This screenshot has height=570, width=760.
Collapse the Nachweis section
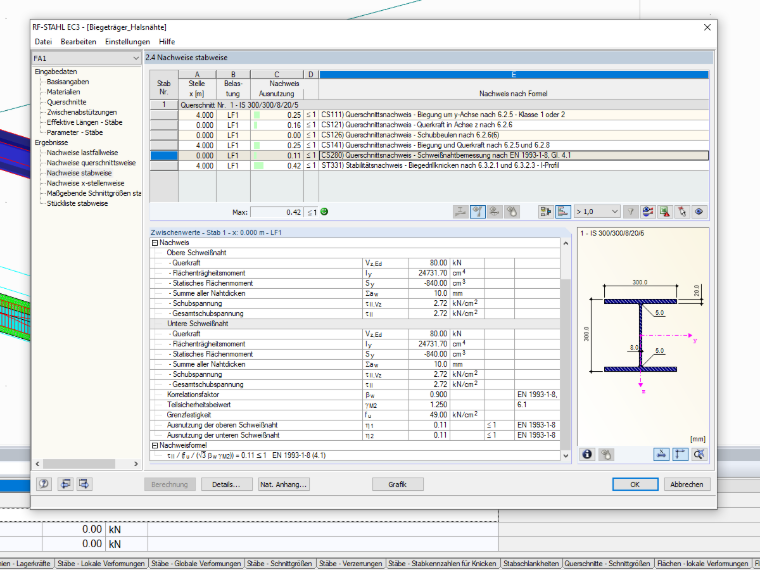coord(155,243)
